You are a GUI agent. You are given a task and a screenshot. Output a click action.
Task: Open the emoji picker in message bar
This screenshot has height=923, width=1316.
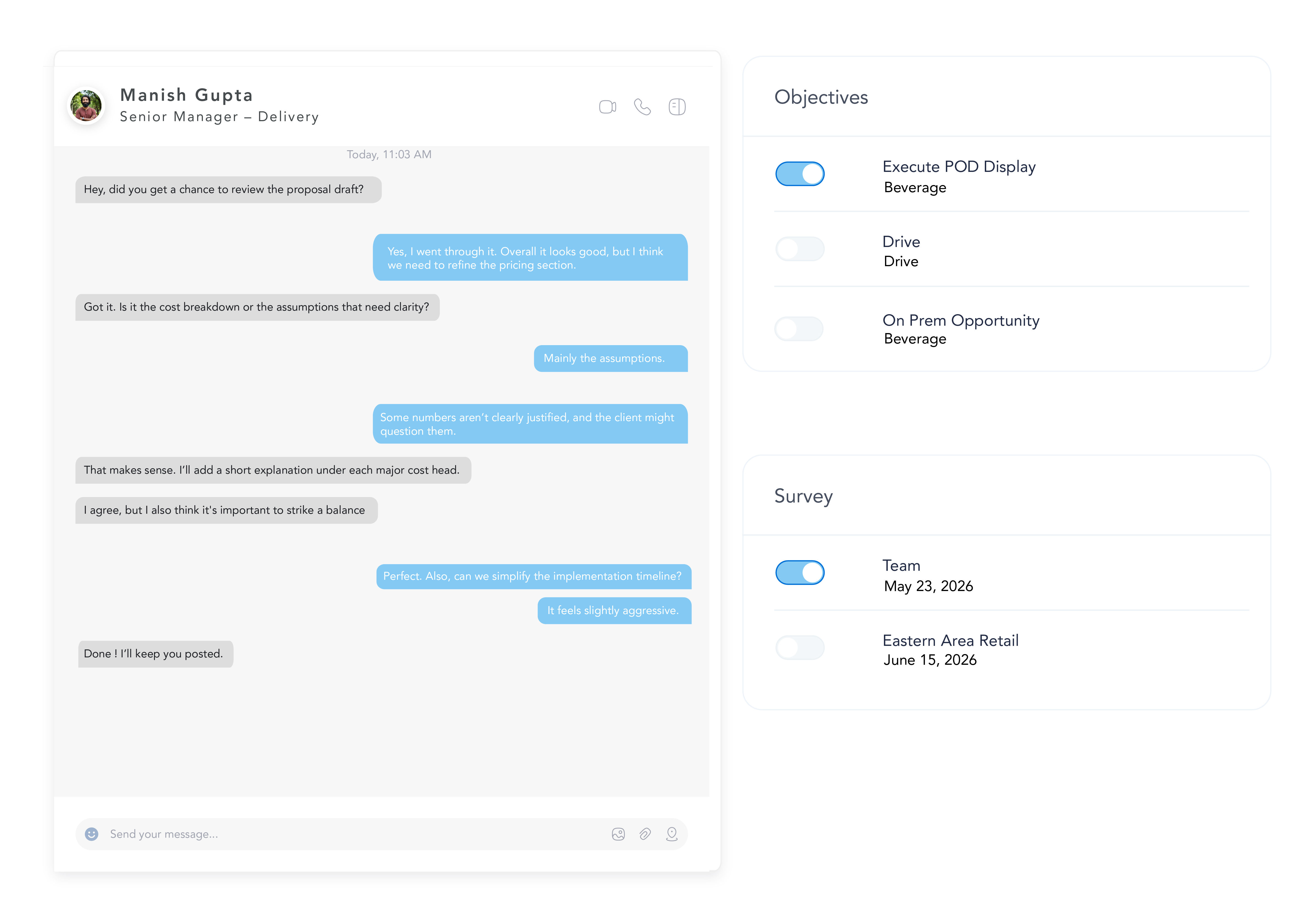coord(92,834)
